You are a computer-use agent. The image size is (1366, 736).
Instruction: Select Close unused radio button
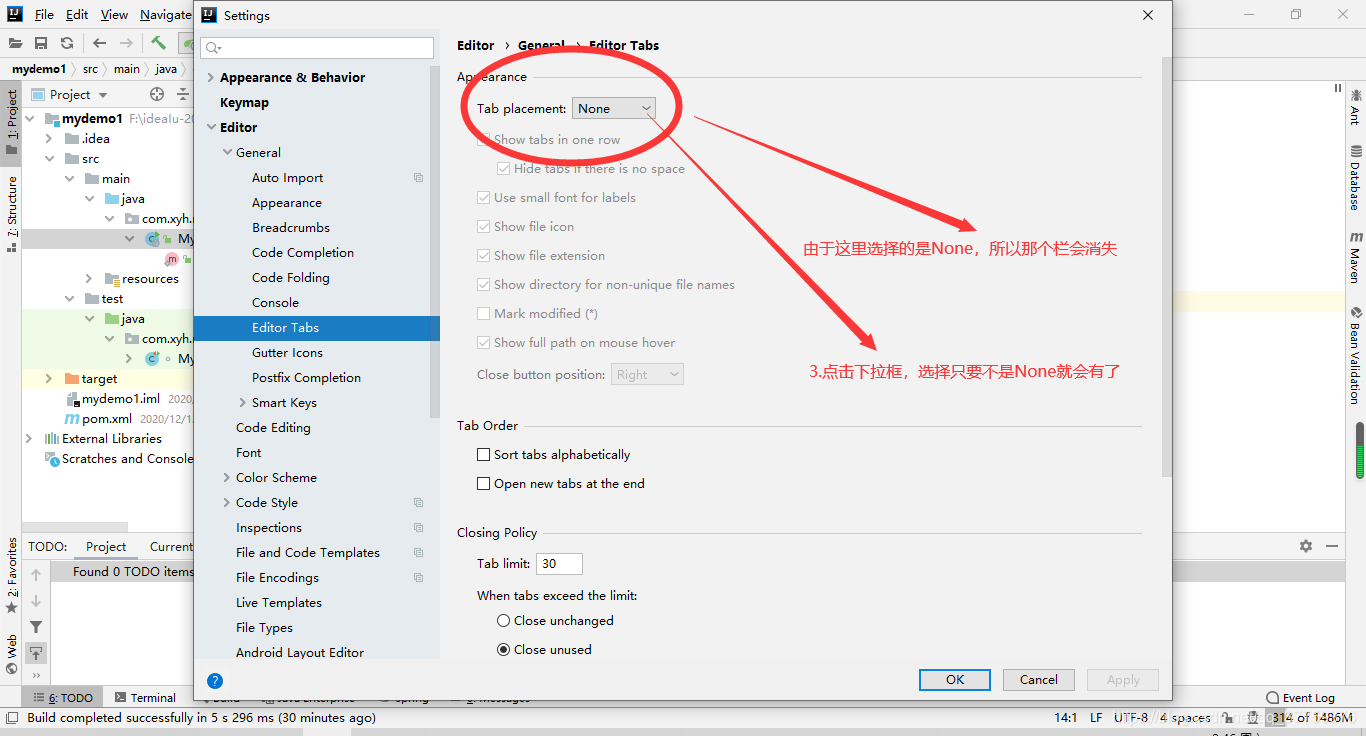click(504, 650)
